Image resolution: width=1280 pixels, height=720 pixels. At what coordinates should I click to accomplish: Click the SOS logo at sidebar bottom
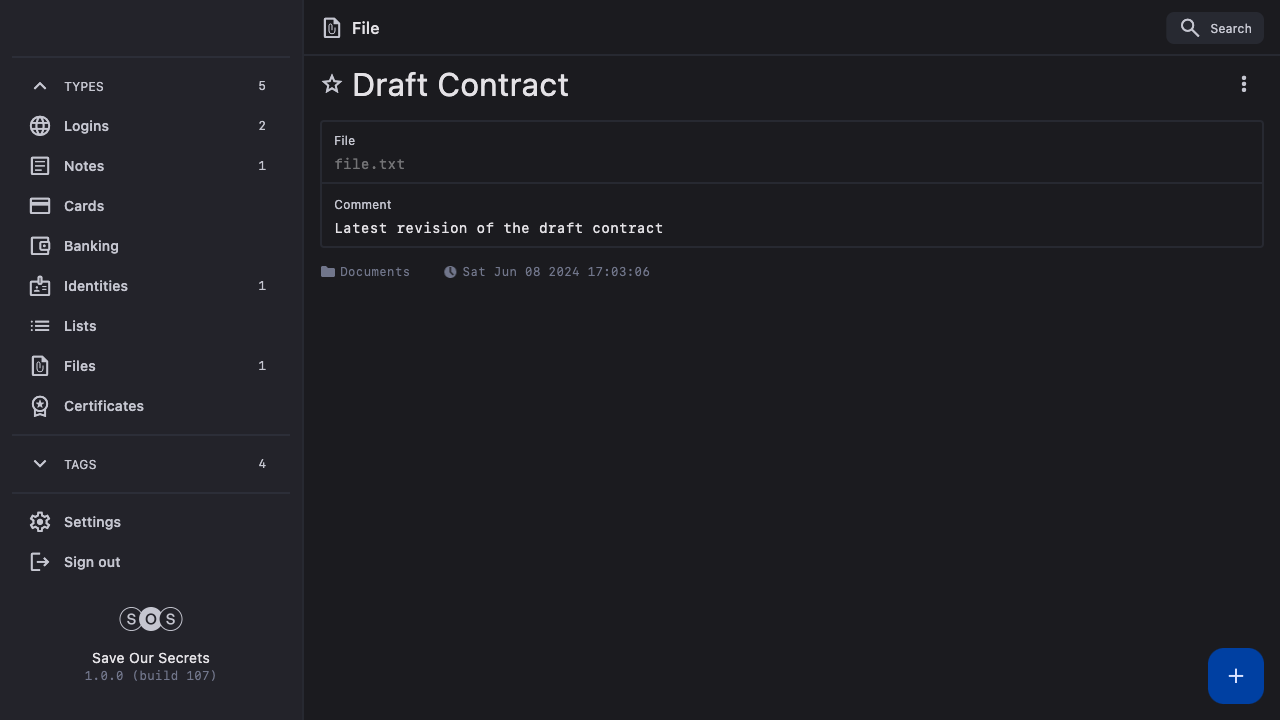point(151,619)
